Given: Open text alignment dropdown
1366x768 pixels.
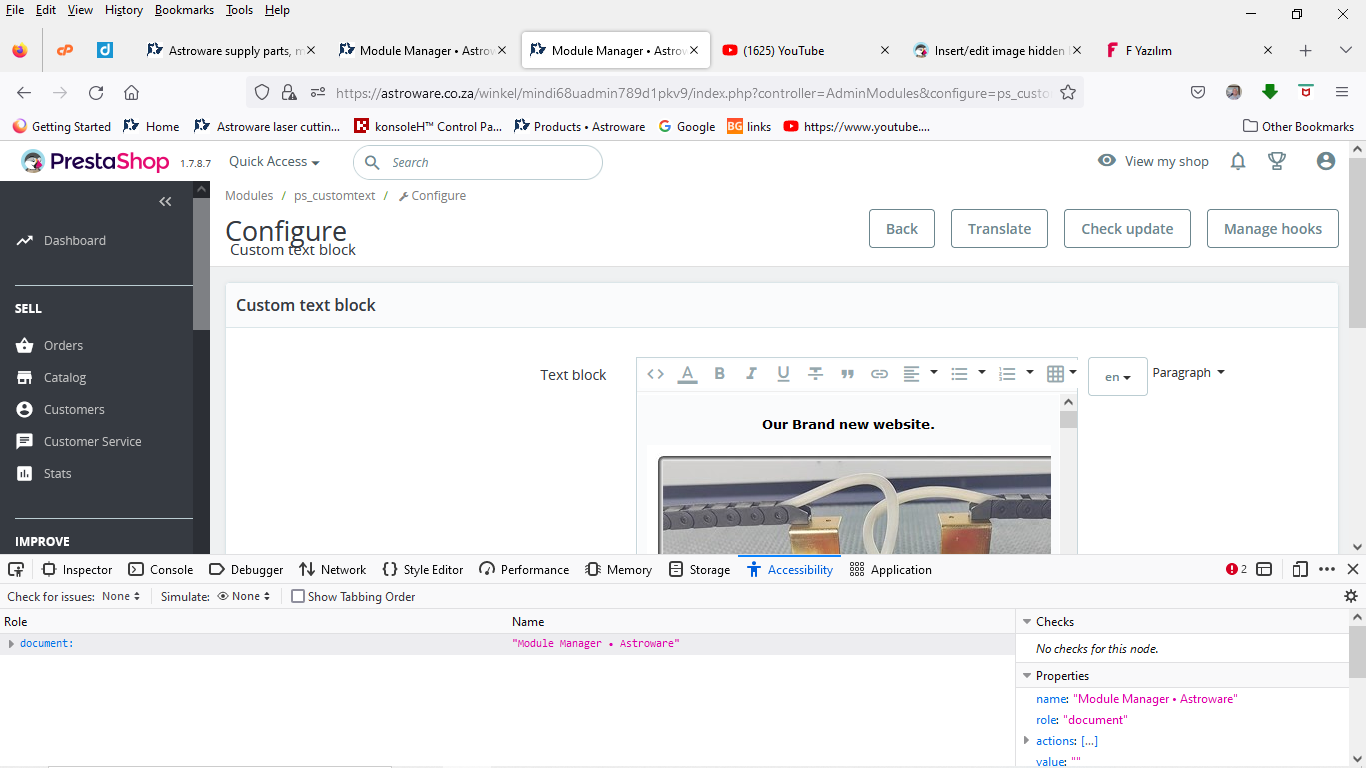Looking at the screenshot, I should pyautogui.click(x=920, y=374).
